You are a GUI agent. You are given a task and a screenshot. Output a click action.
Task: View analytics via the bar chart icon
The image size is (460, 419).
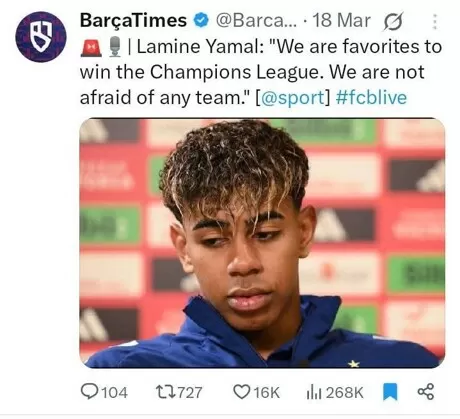(314, 392)
